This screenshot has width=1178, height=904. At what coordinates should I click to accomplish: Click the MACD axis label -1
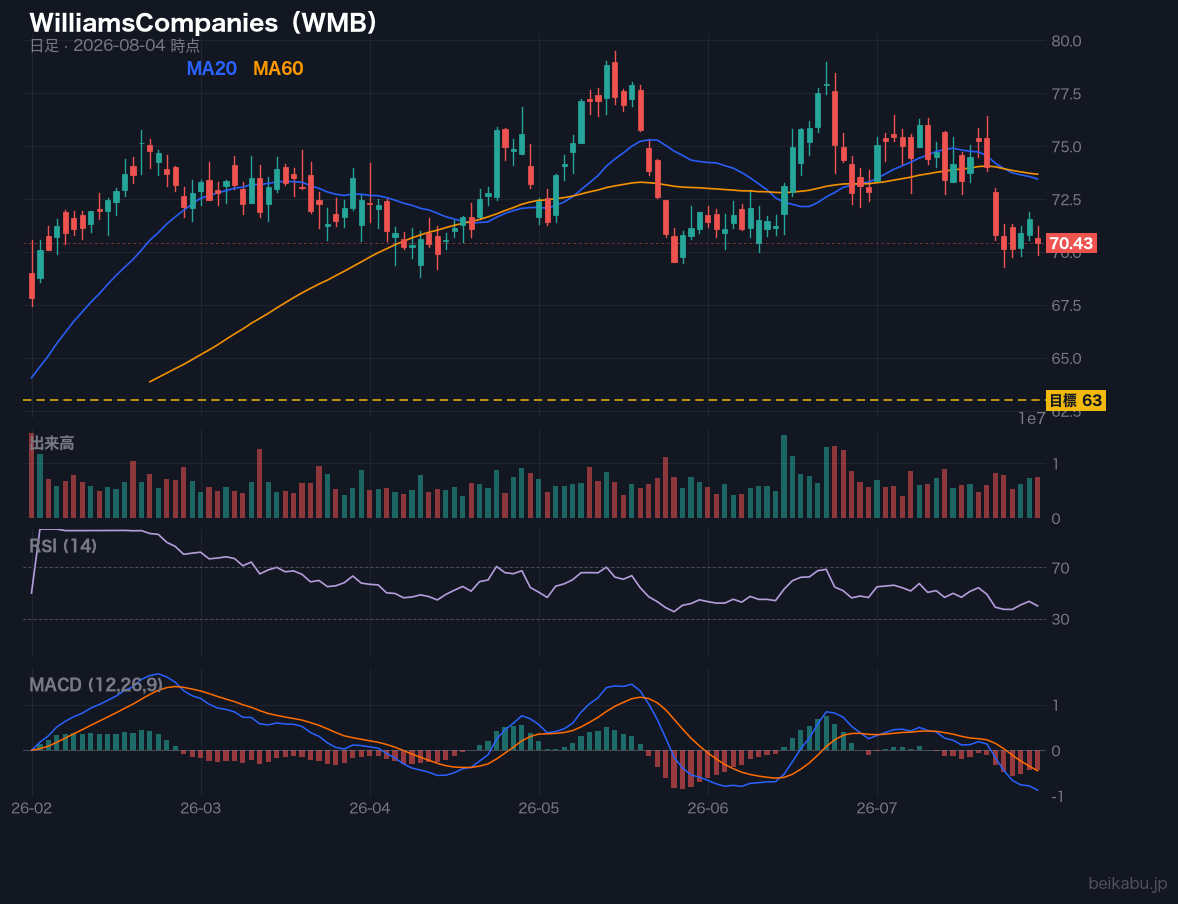point(1056,797)
